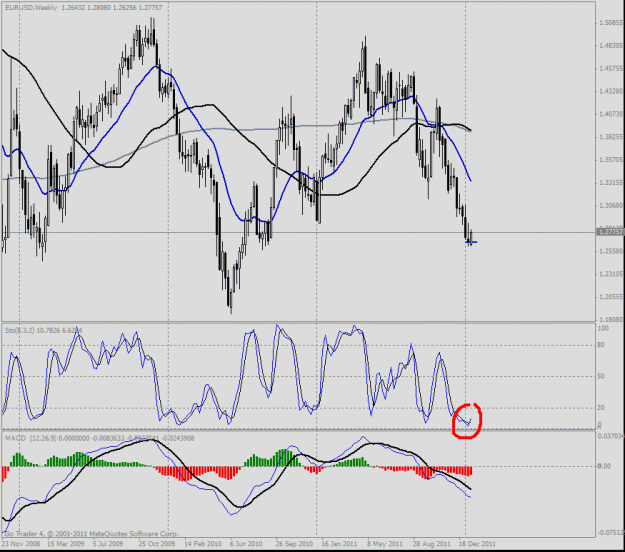Click the stochastic scale value 80
Image resolution: width=625 pixels, height=552 pixels.
pyautogui.click(x=601, y=345)
